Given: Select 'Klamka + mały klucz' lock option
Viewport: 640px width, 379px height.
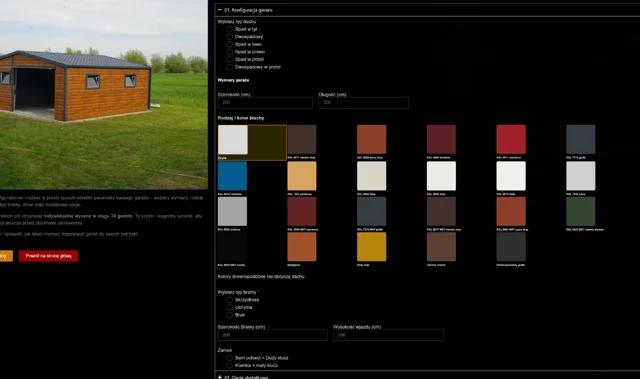Looking at the screenshot, I should pos(229,366).
